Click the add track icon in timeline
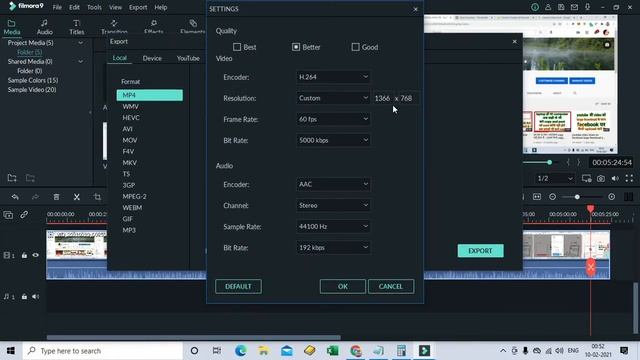The image size is (640, 360). (x=8, y=215)
